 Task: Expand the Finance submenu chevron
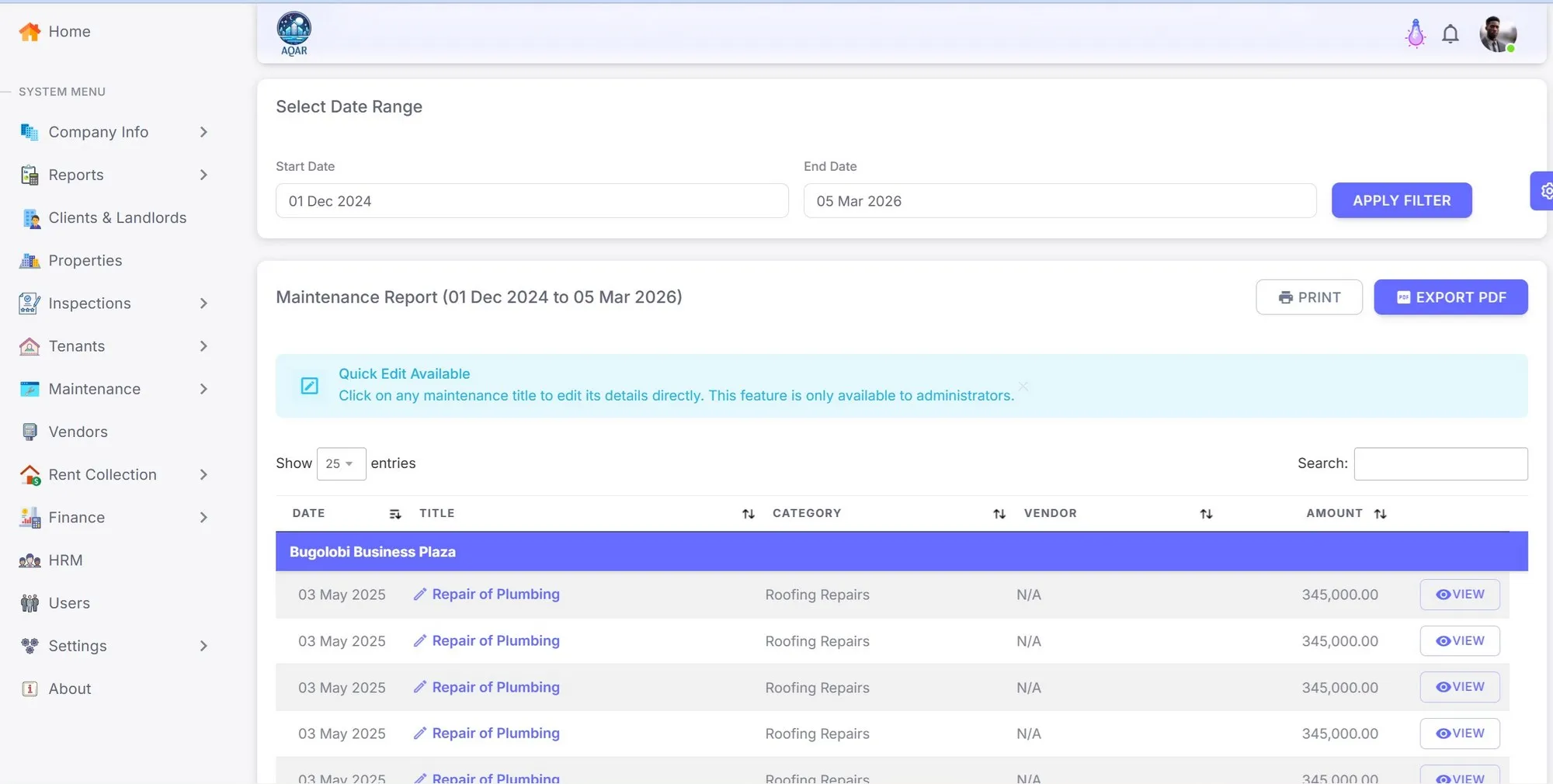click(203, 517)
